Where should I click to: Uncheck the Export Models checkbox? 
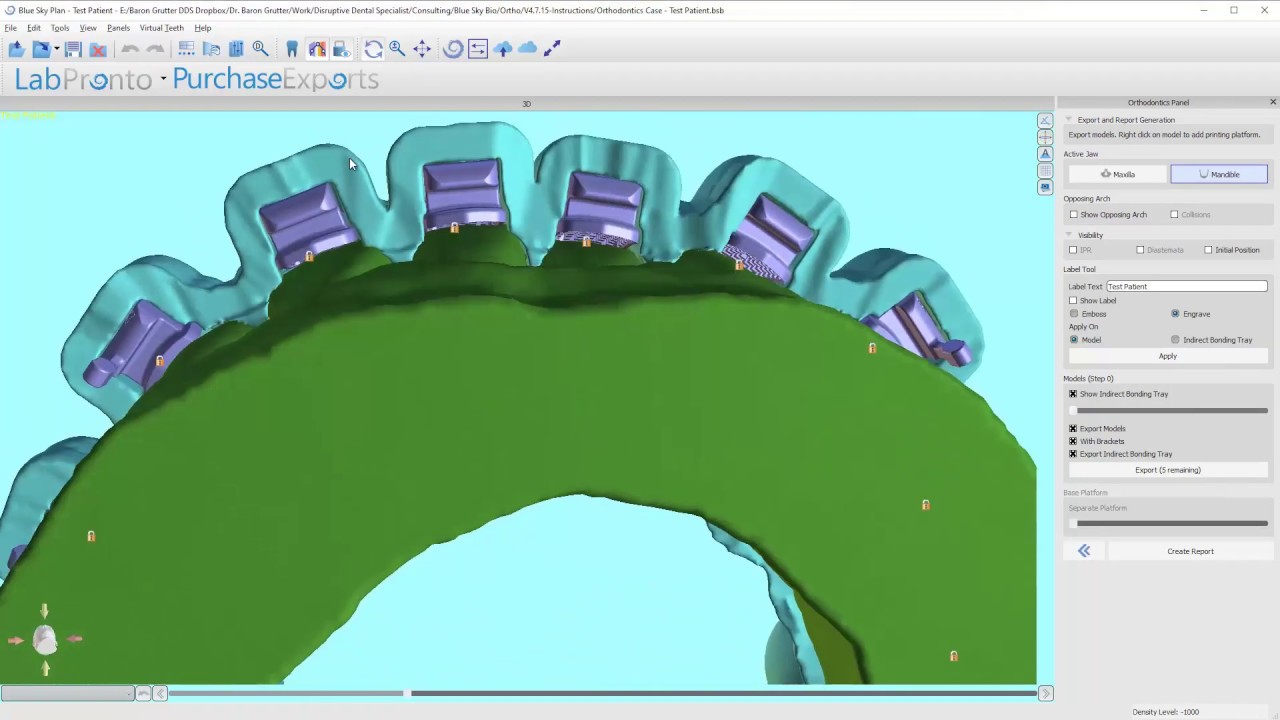click(1073, 429)
